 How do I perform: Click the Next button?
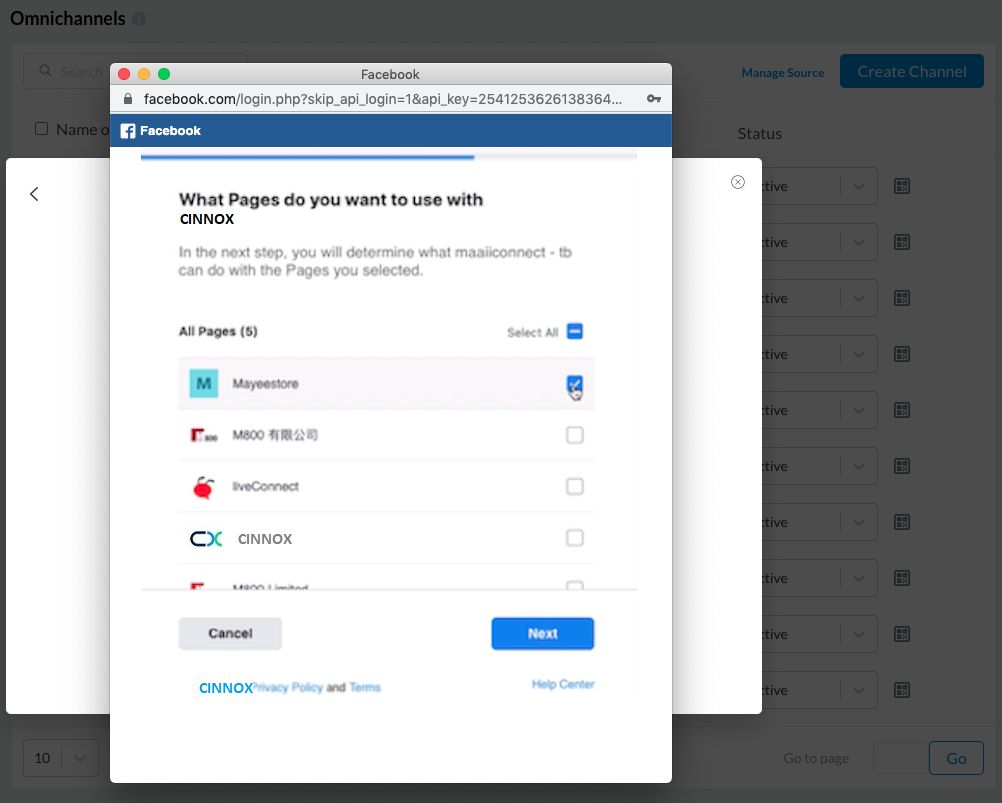click(x=543, y=634)
